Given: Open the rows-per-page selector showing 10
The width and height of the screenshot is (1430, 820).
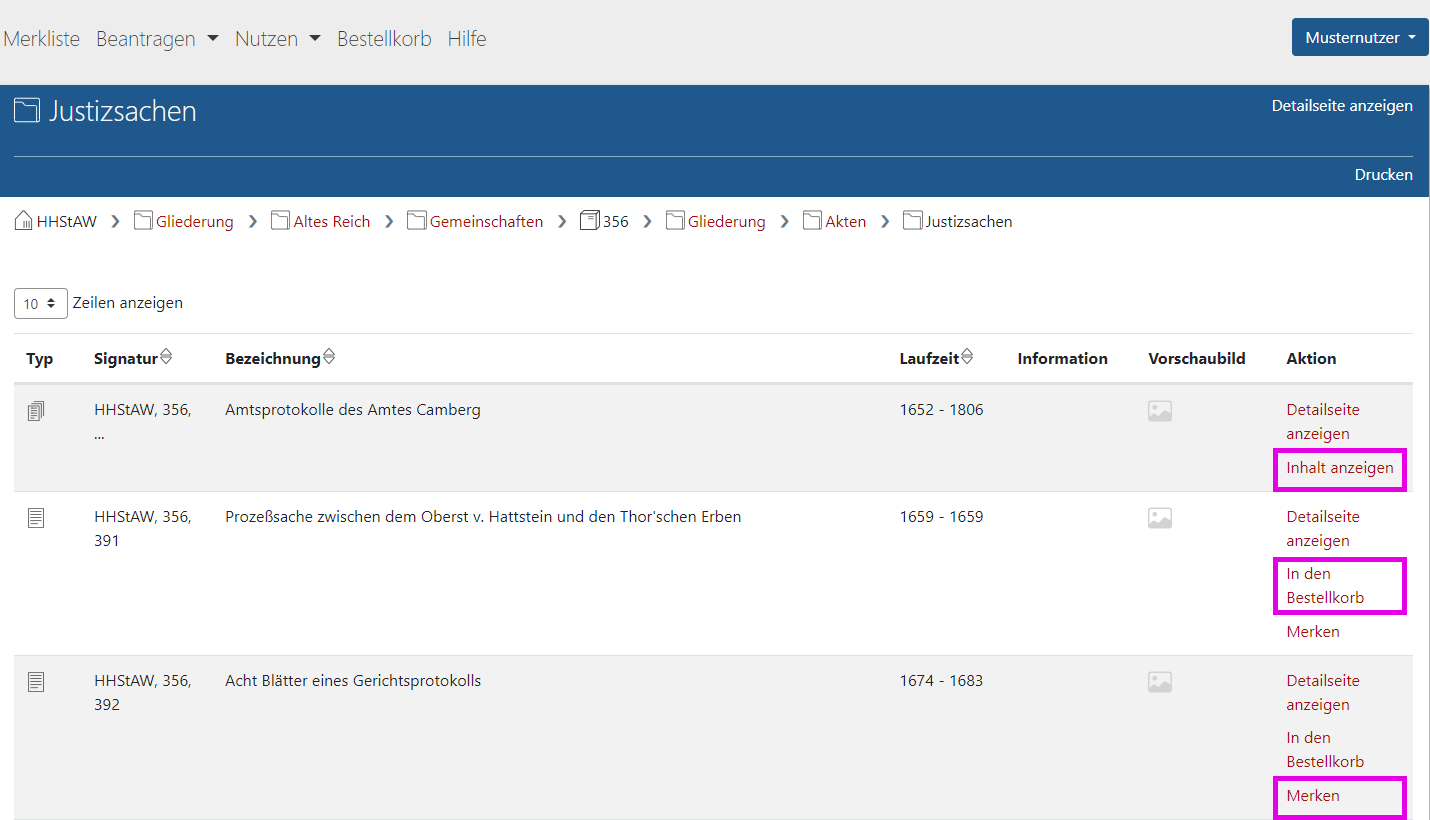Looking at the screenshot, I should coord(41,303).
